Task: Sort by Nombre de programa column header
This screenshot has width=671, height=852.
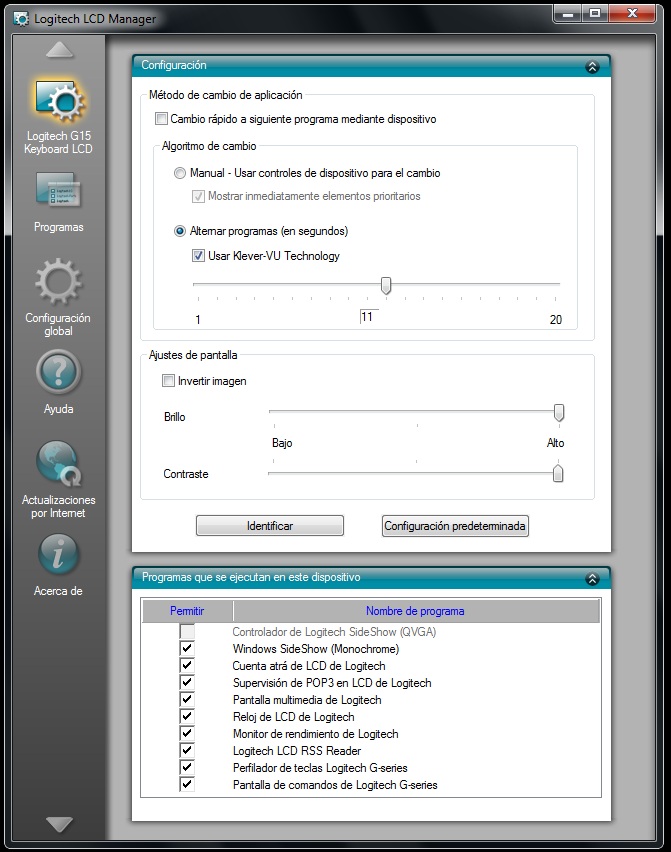Action: pyautogui.click(x=414, y=611)
